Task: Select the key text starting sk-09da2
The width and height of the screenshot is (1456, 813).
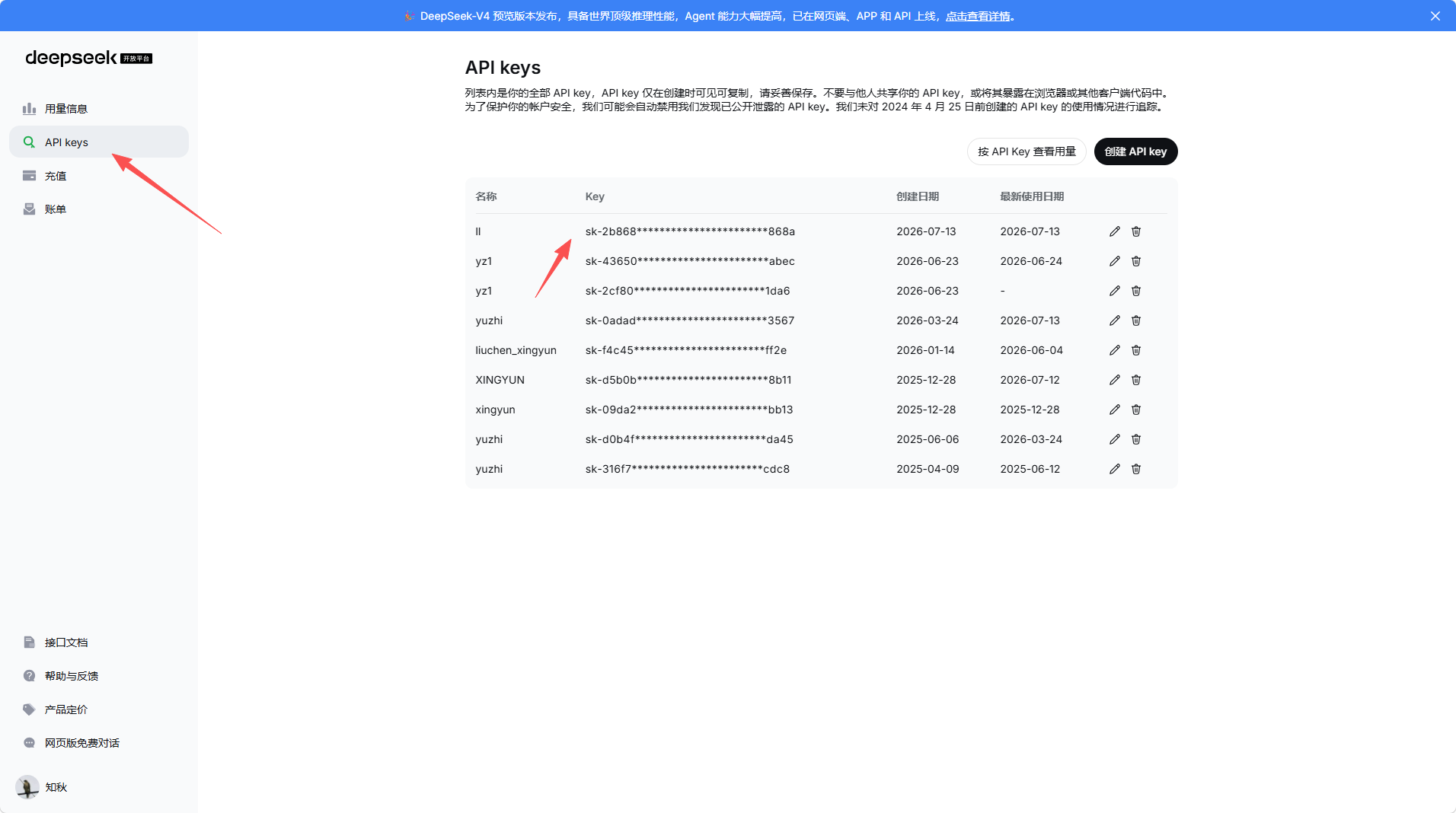Action: pyautogui.click(x=689, y=410)
